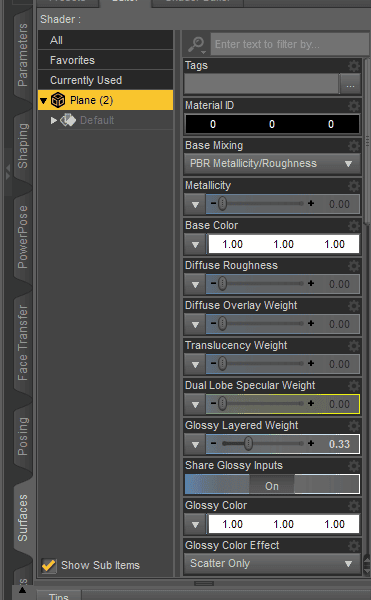Open the Glossy Color Effect Scatter Only dropdown

[x=272, y=564]
